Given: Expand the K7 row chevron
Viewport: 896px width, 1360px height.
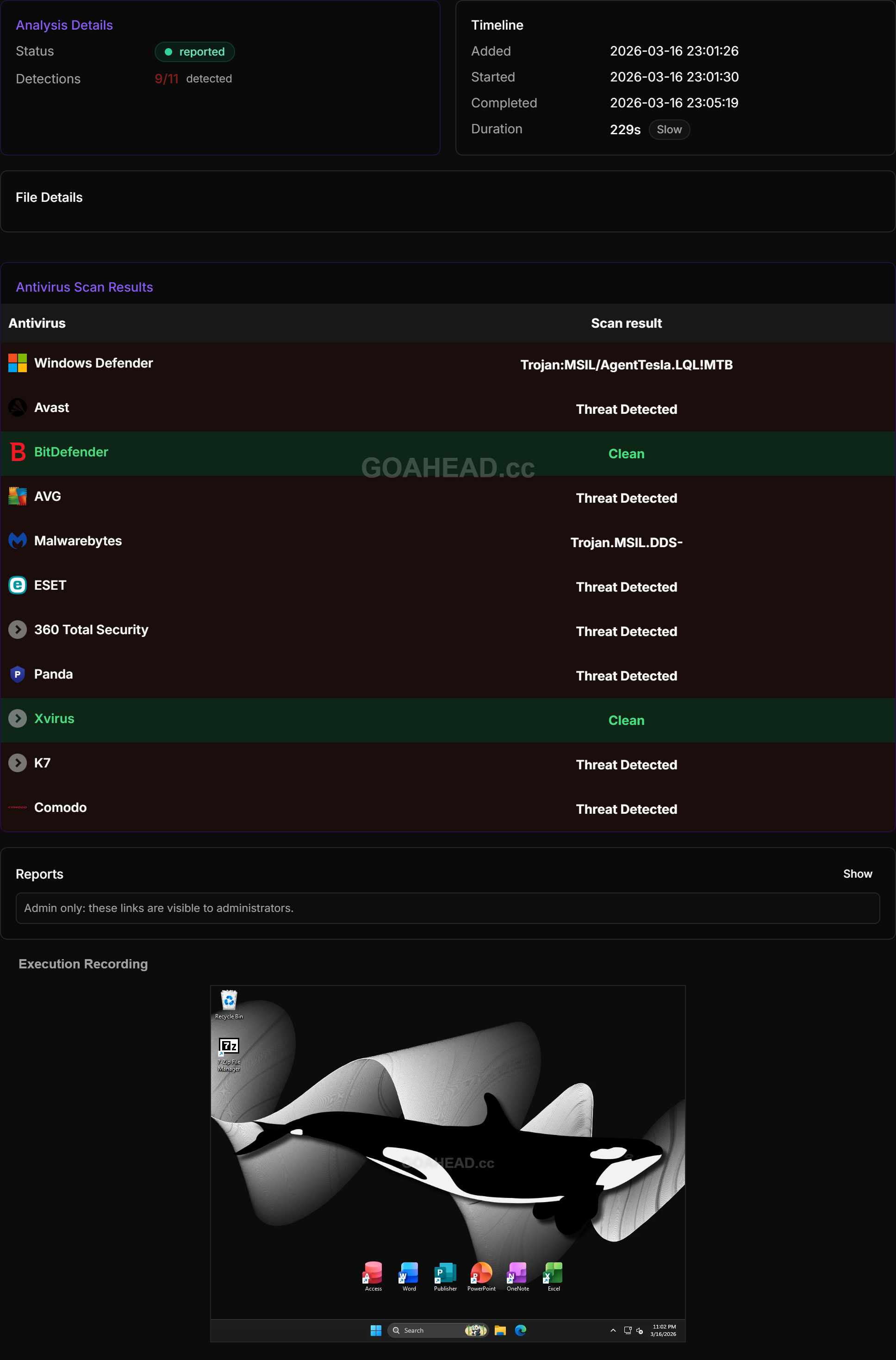Looking at the screenshot, I should pyautogui.click(x=18, y=763).
